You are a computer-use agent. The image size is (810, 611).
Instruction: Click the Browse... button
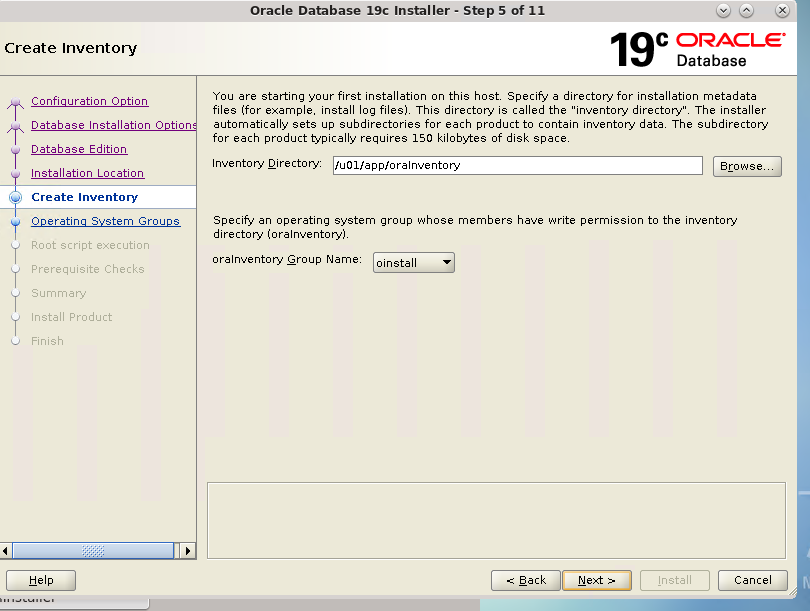point(747,166)
